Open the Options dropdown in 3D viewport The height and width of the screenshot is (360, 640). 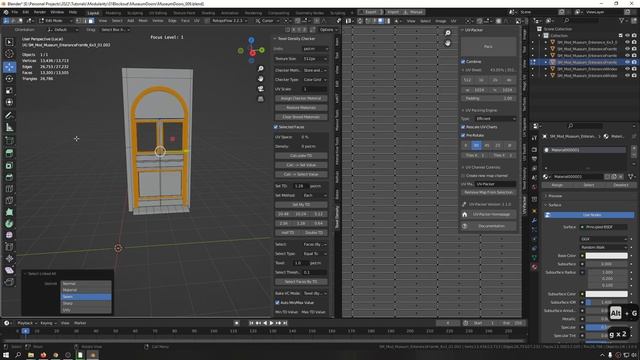(329, 29)
